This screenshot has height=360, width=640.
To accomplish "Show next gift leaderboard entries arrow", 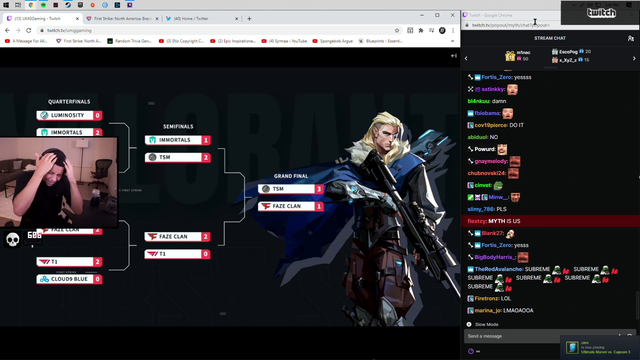I will point(634,58).
